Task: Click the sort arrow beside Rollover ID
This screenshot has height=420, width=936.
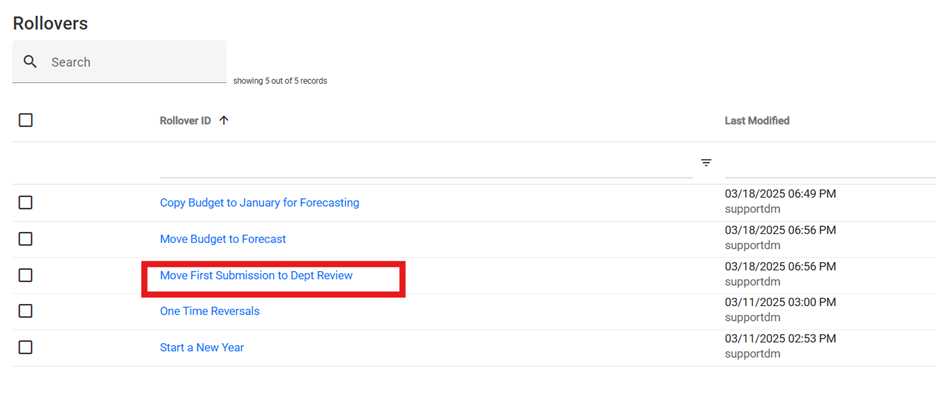Action: pyautogui.click(x=224, y=121)
